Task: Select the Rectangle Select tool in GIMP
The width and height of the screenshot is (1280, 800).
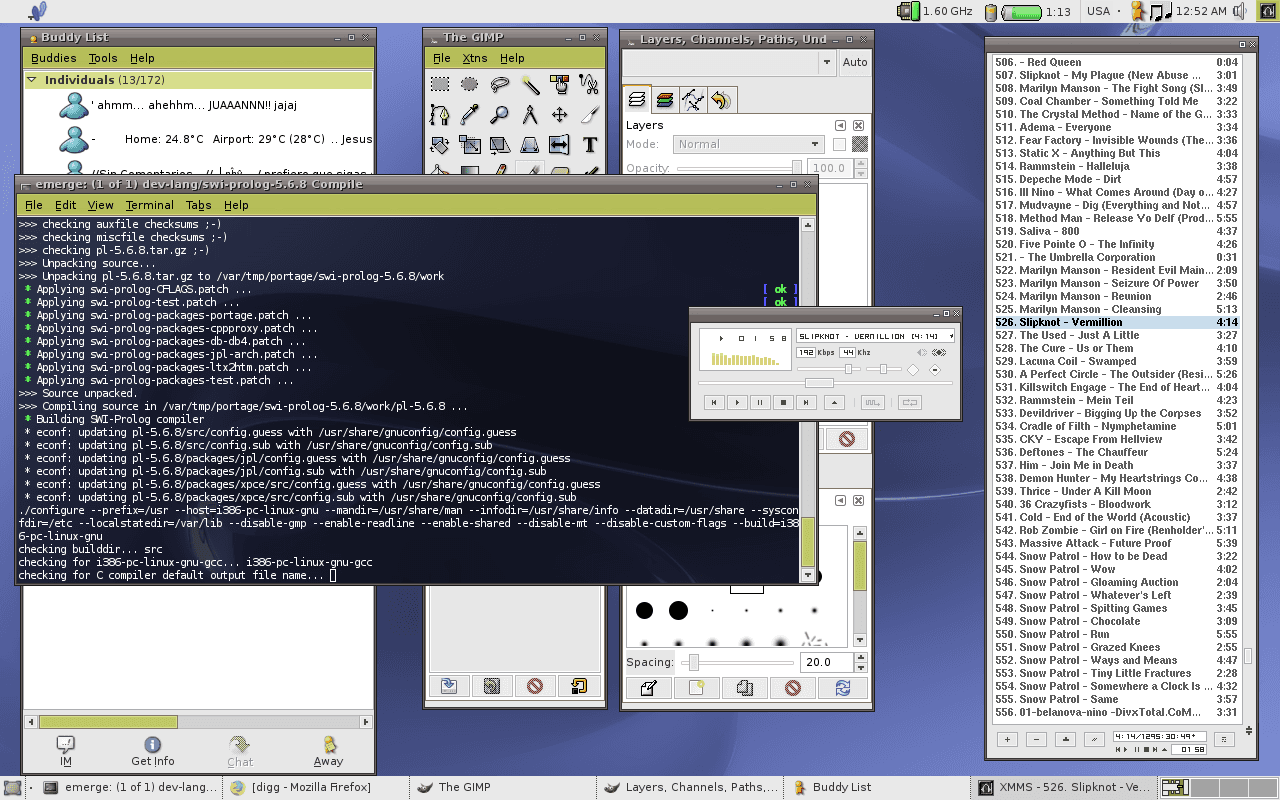Action: pyautogui.click(x=440, y=85)
